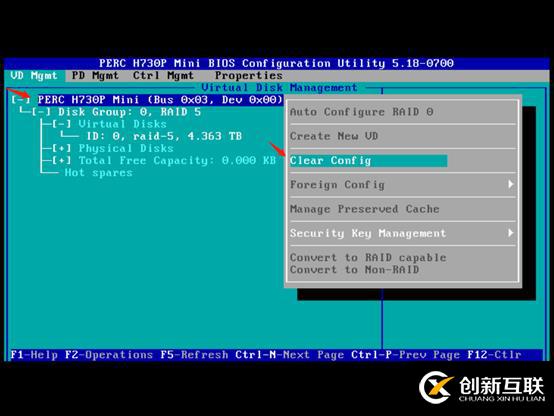Open Security Key Management submenu arrow
This screenshot has width=554, height=416.
[x=510, y=233]
